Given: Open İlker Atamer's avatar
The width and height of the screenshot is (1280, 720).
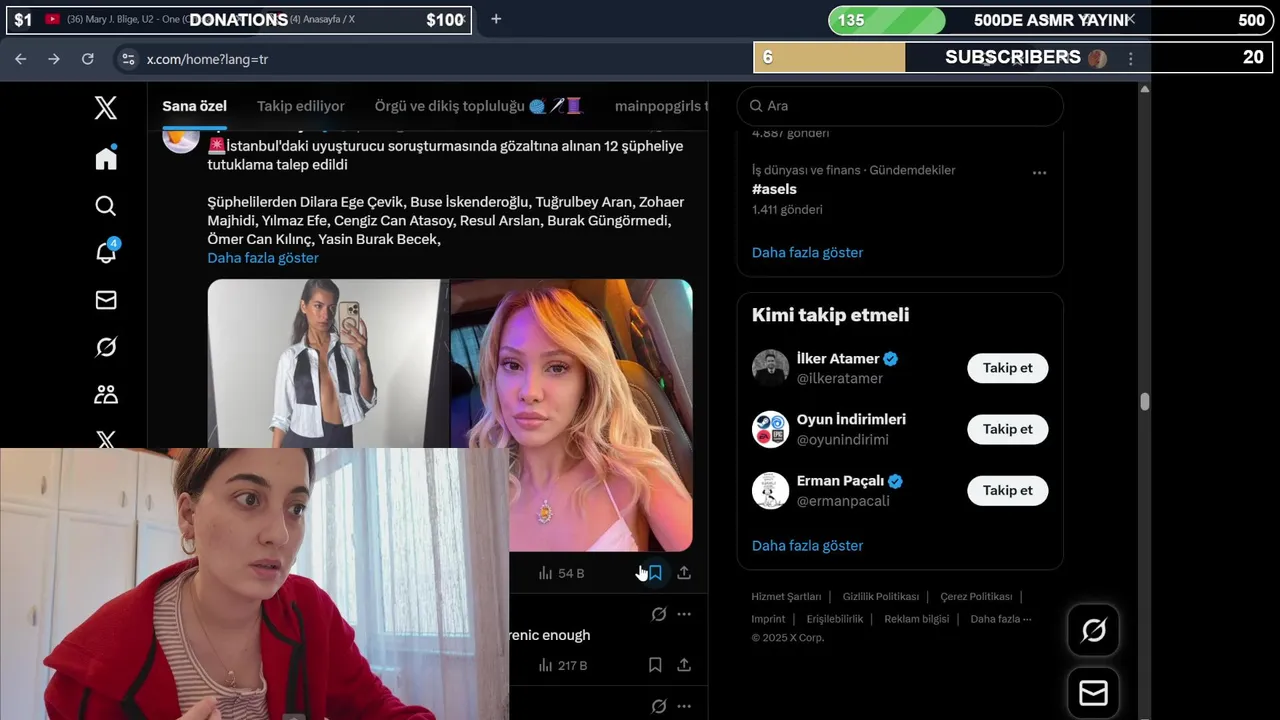Looking at the screenshot, I should (770, 368).
